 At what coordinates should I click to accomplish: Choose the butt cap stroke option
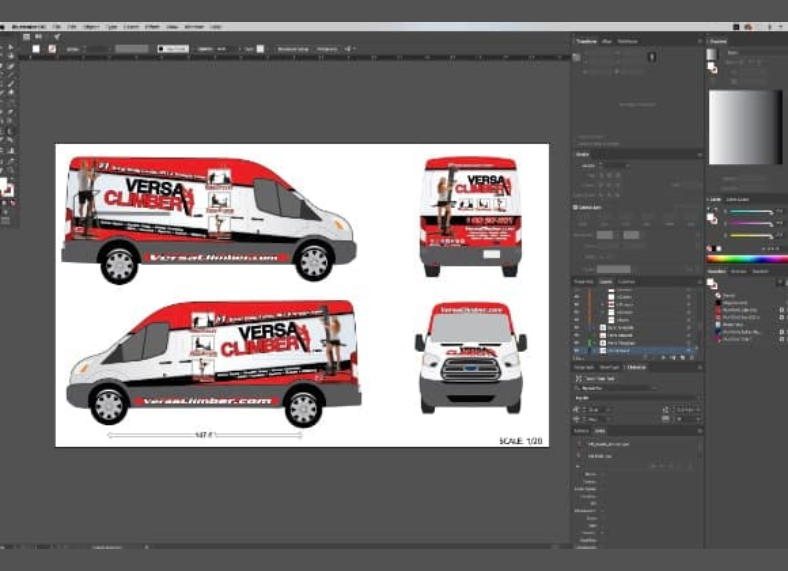[602, 175]
